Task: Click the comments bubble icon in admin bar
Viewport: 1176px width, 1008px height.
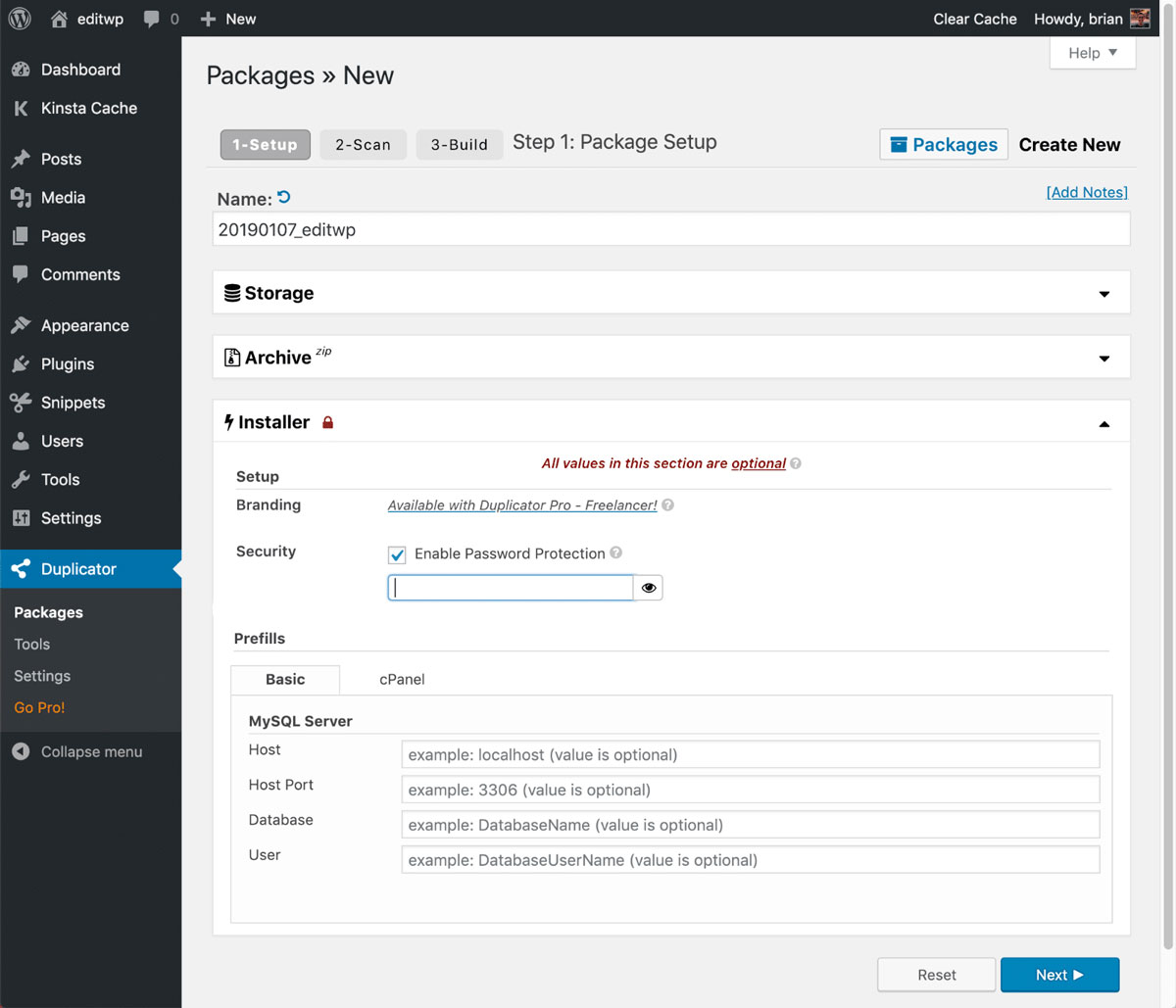Action: tap(151, 19)
